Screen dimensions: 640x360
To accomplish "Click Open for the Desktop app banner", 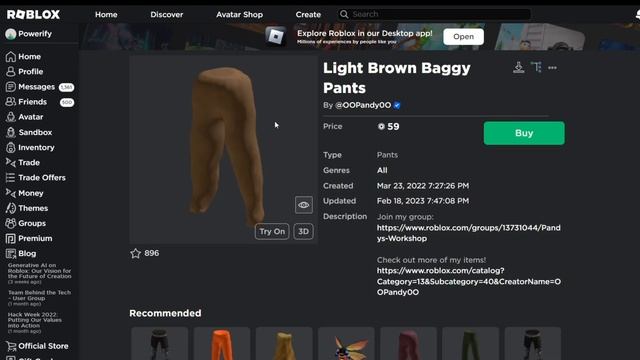I will pyautogui.click(x=464, y=37).
